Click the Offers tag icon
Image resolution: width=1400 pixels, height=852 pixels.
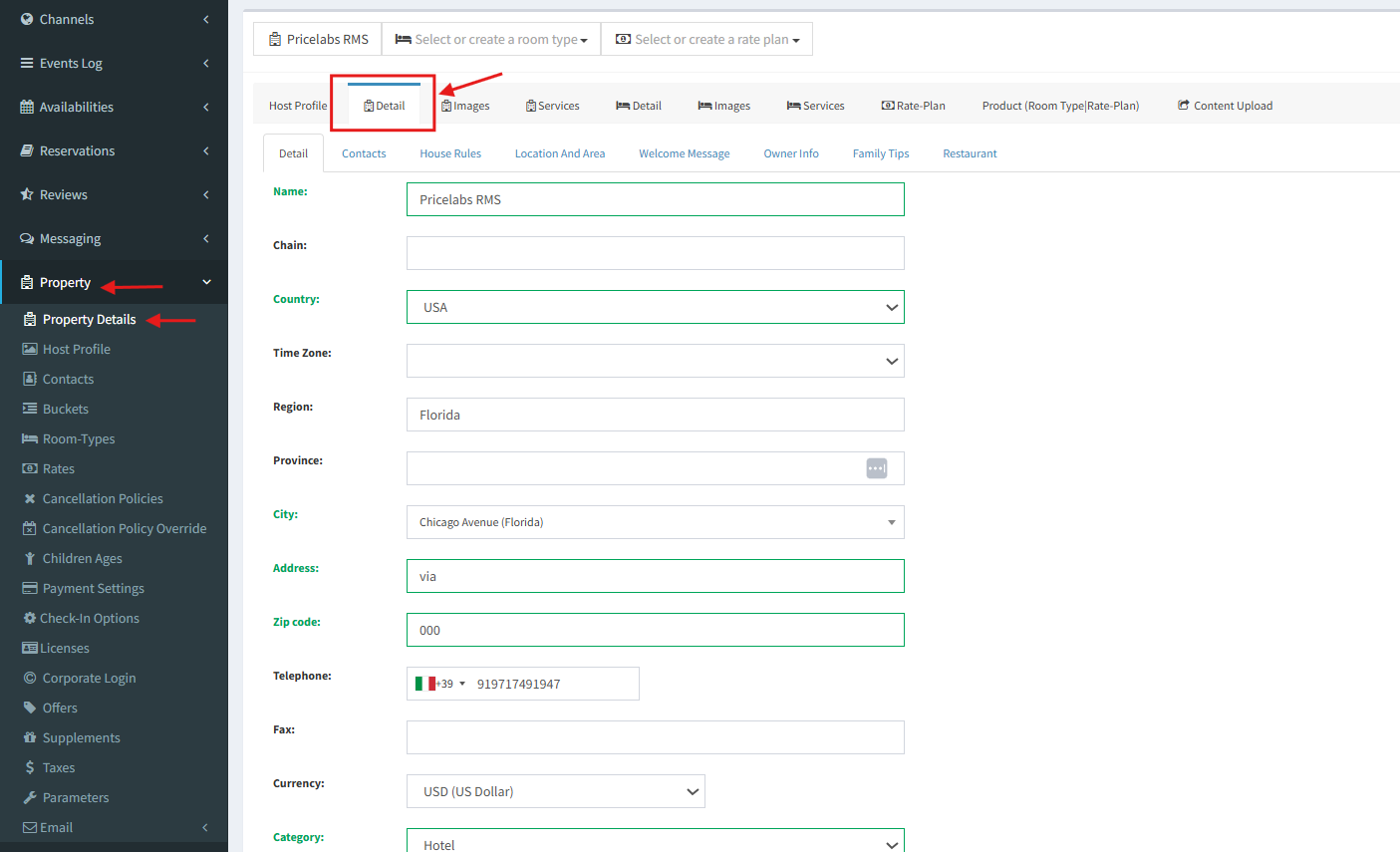30,708
